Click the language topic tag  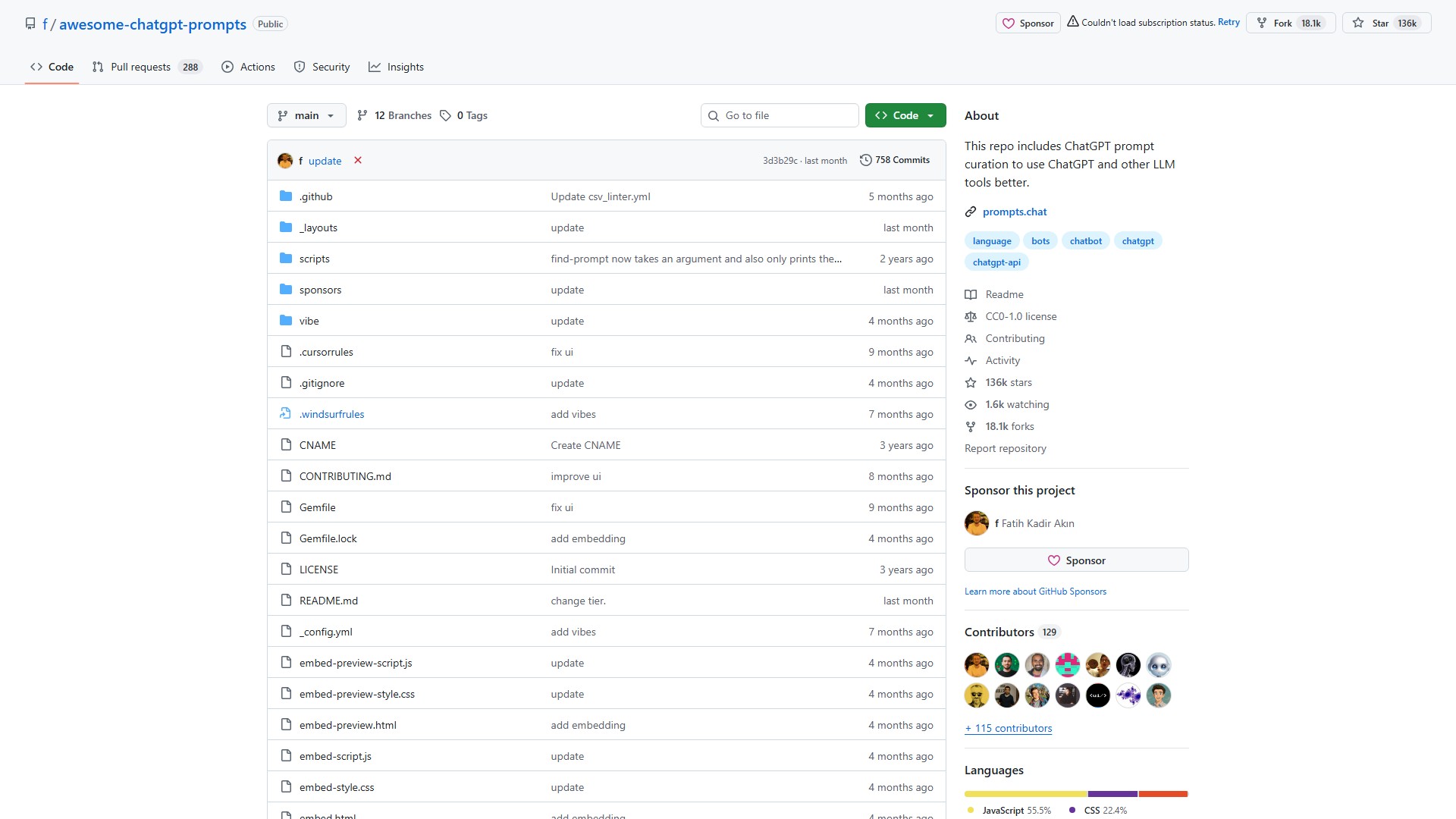[x=992, y=241]
